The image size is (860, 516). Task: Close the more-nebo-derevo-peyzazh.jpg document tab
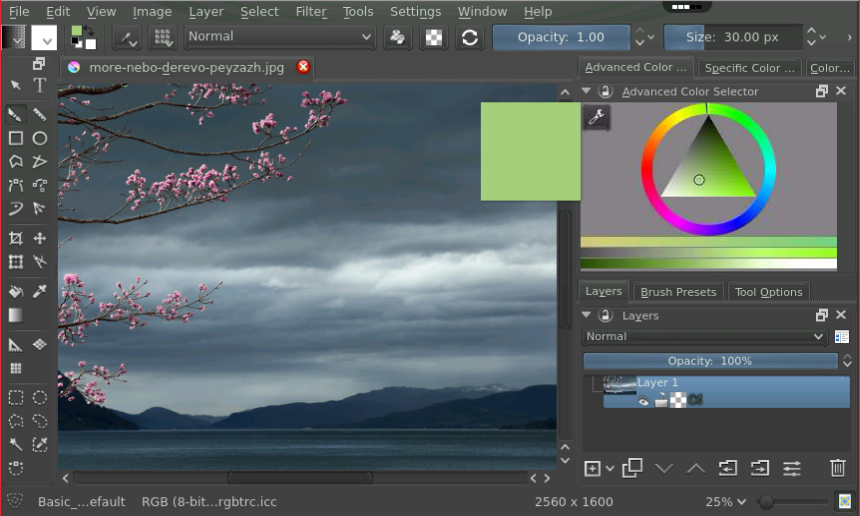click(303, 67)
